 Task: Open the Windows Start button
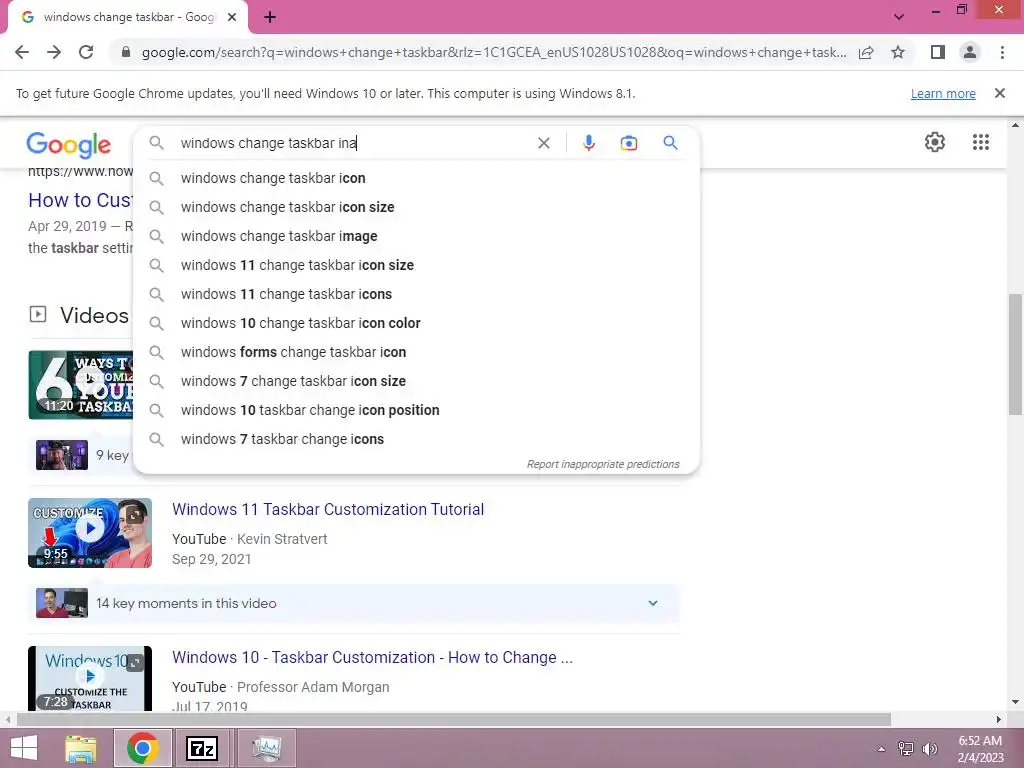[x=24, y=748]
